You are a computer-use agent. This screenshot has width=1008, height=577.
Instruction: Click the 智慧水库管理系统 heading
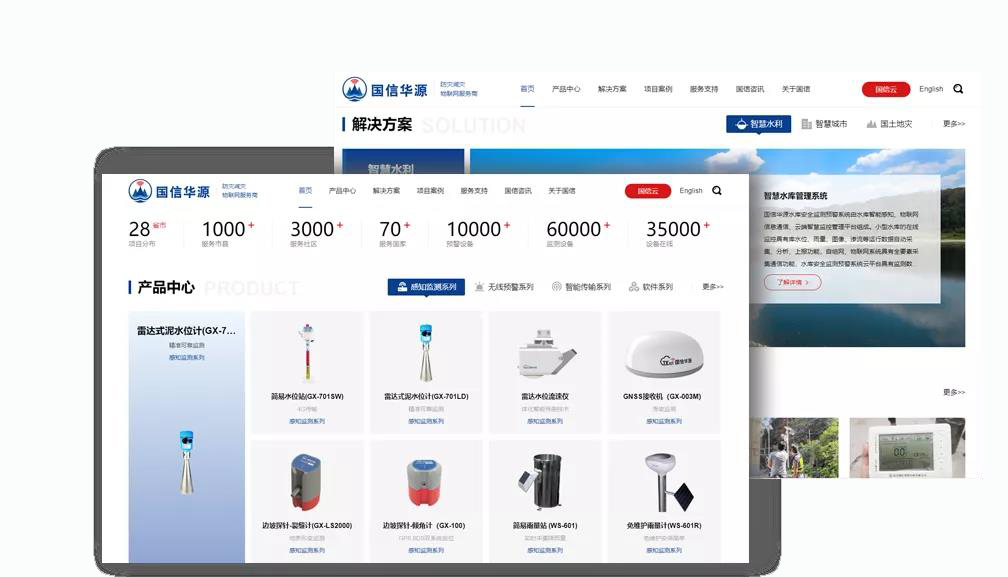(x=796, y=196)
